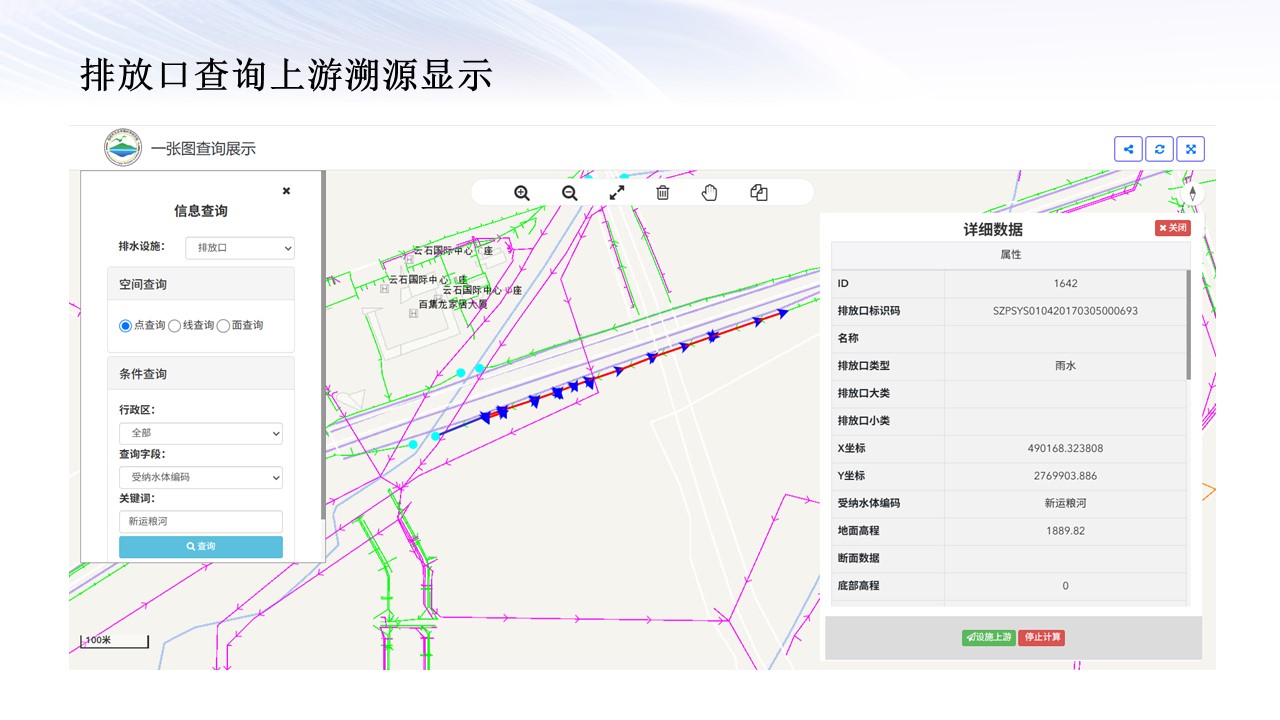Click the fullscreen expand icon button
1280x720 pixels.
coord(1190,149)
